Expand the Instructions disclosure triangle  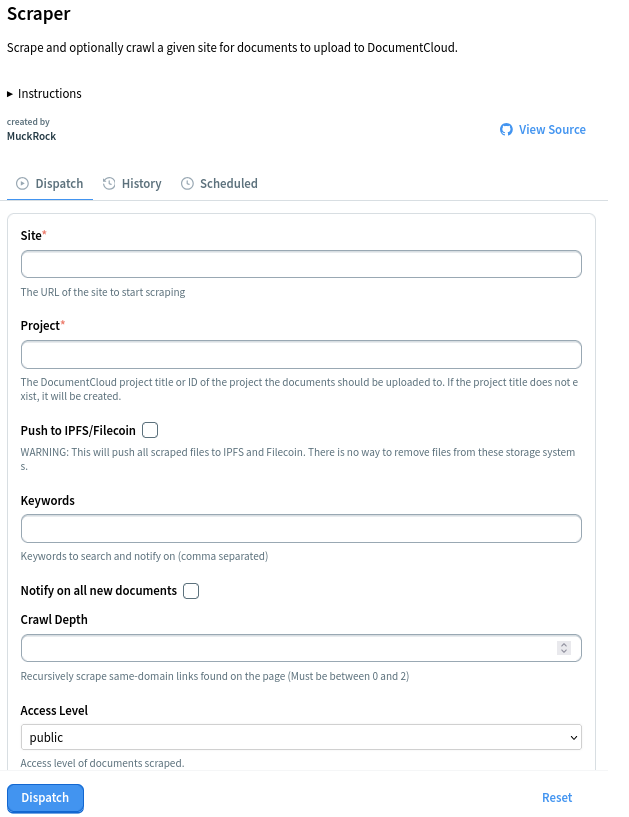click(10, 94)
